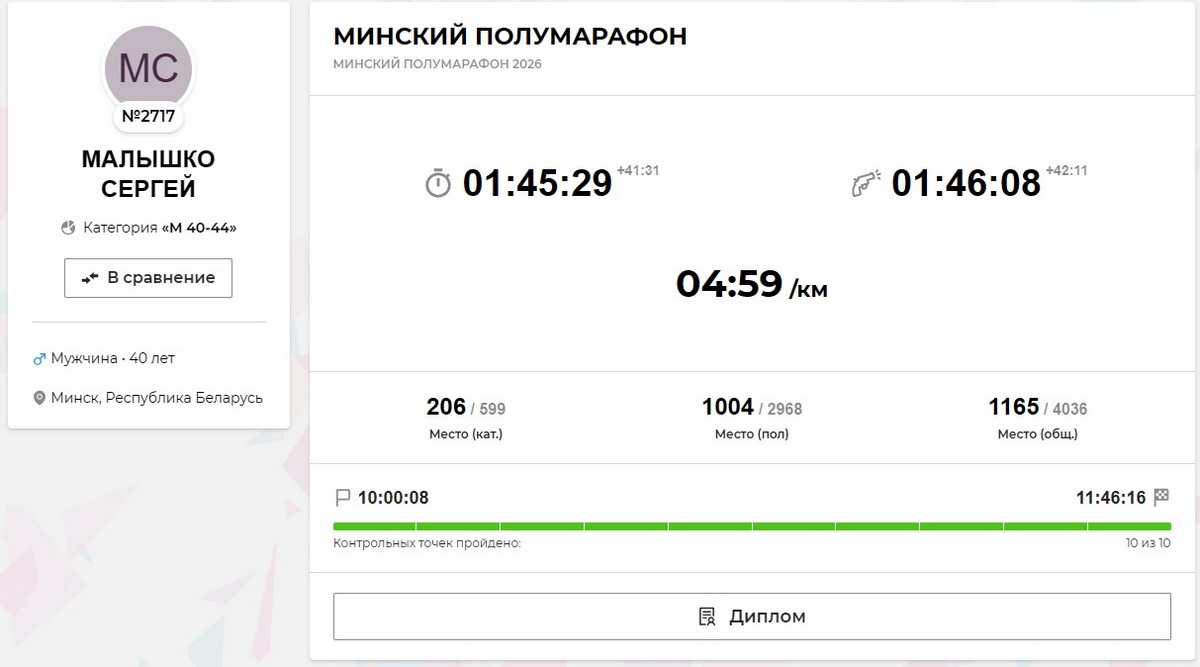Image resolution: width=1200 pixels, height=667 pixels.
Task: Click the checkered finish flag icon
Action: pos(1161,497)
